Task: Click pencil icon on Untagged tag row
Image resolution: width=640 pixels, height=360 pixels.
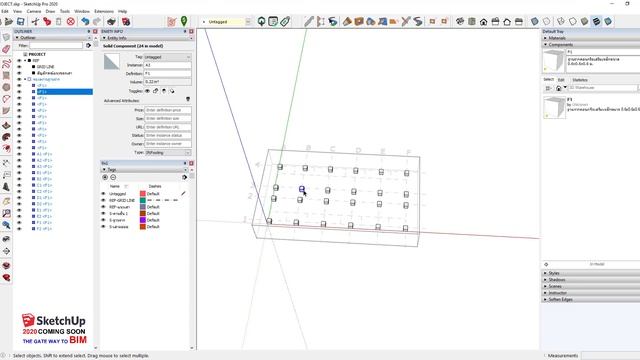Action: 183,193
